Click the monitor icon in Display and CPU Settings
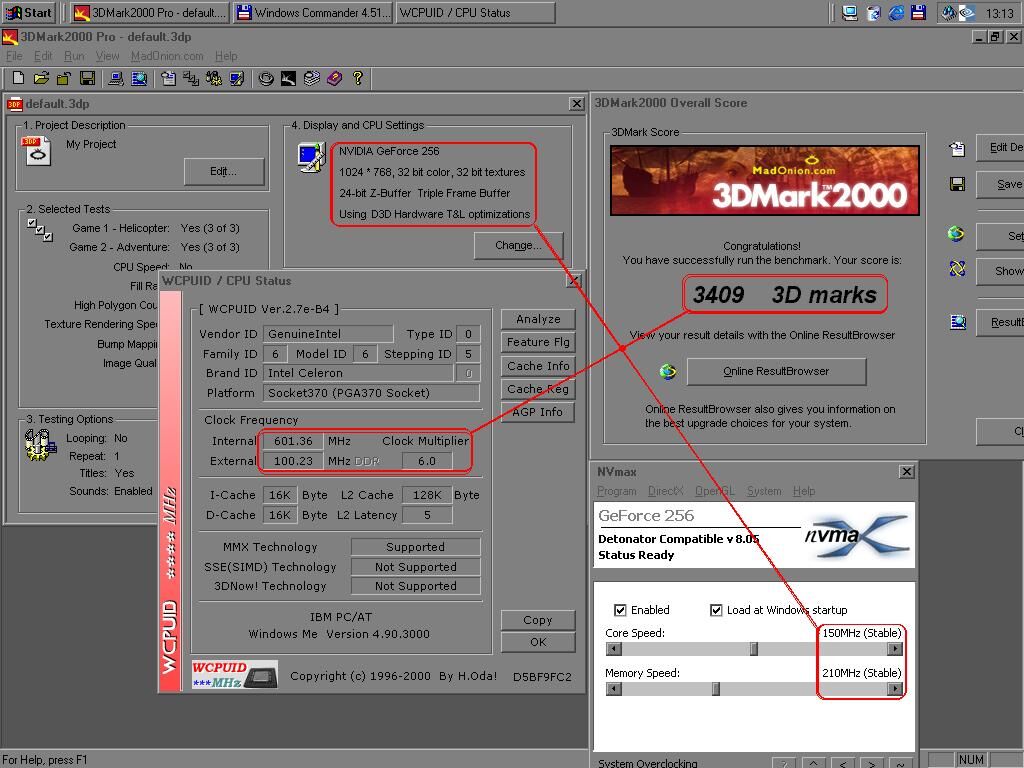1024x768 pixels. [312, 157]
